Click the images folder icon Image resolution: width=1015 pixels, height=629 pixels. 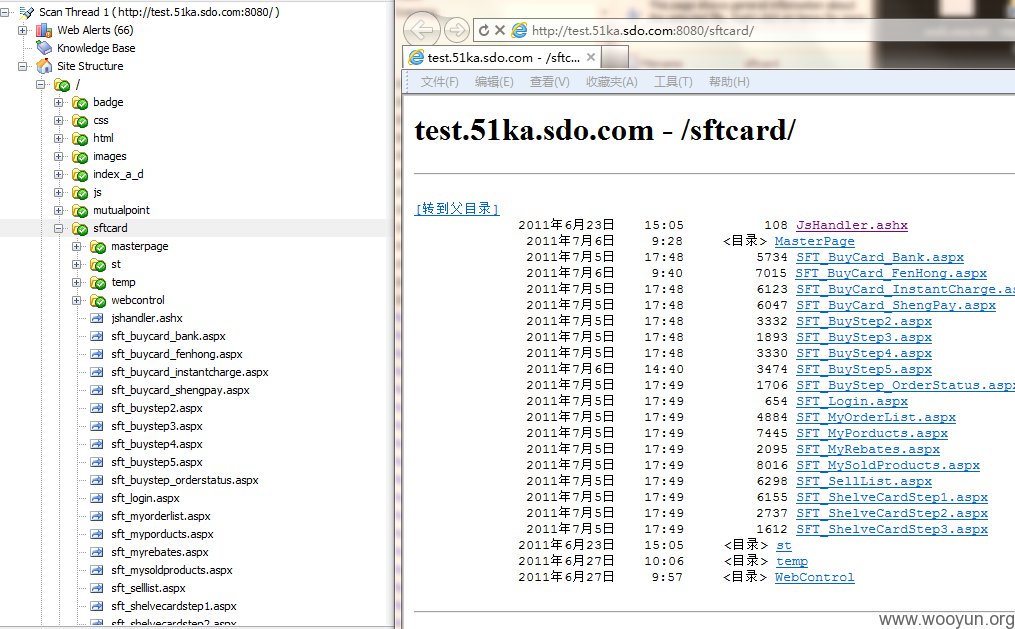click(x=80, y=157)
